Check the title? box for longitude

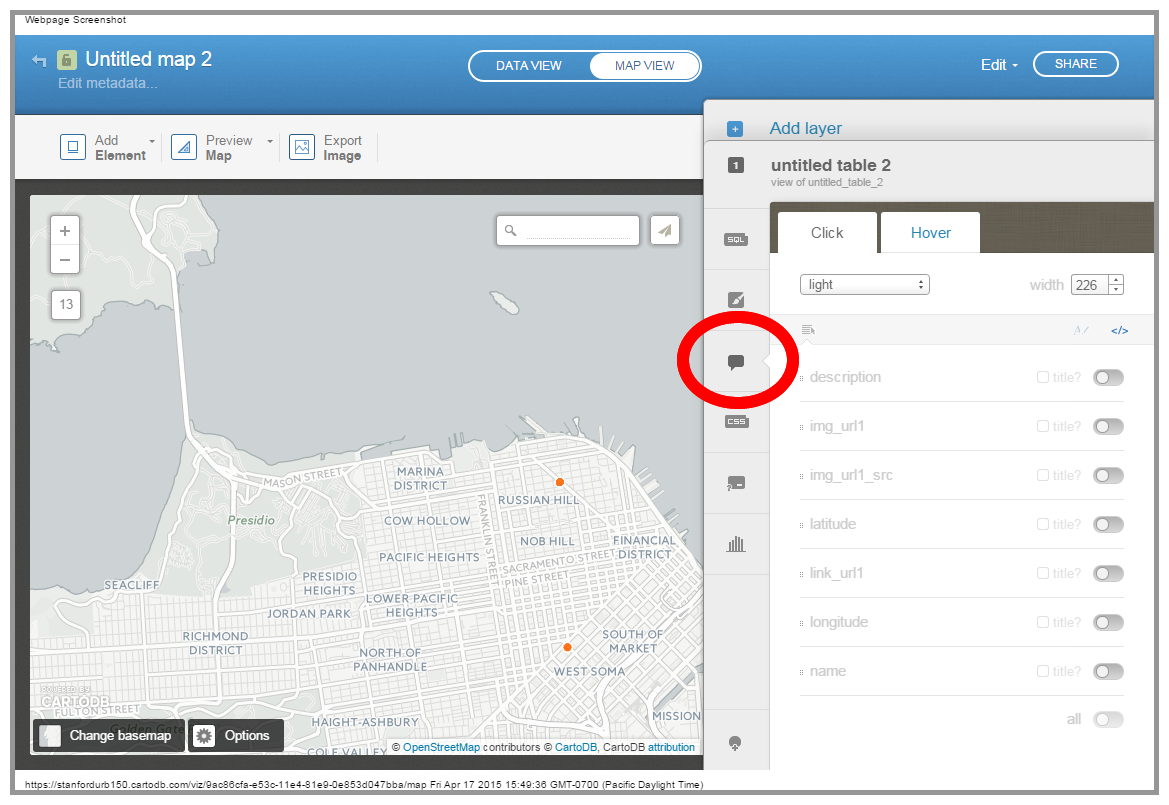pyautogui.click(x=1043, y=622)
